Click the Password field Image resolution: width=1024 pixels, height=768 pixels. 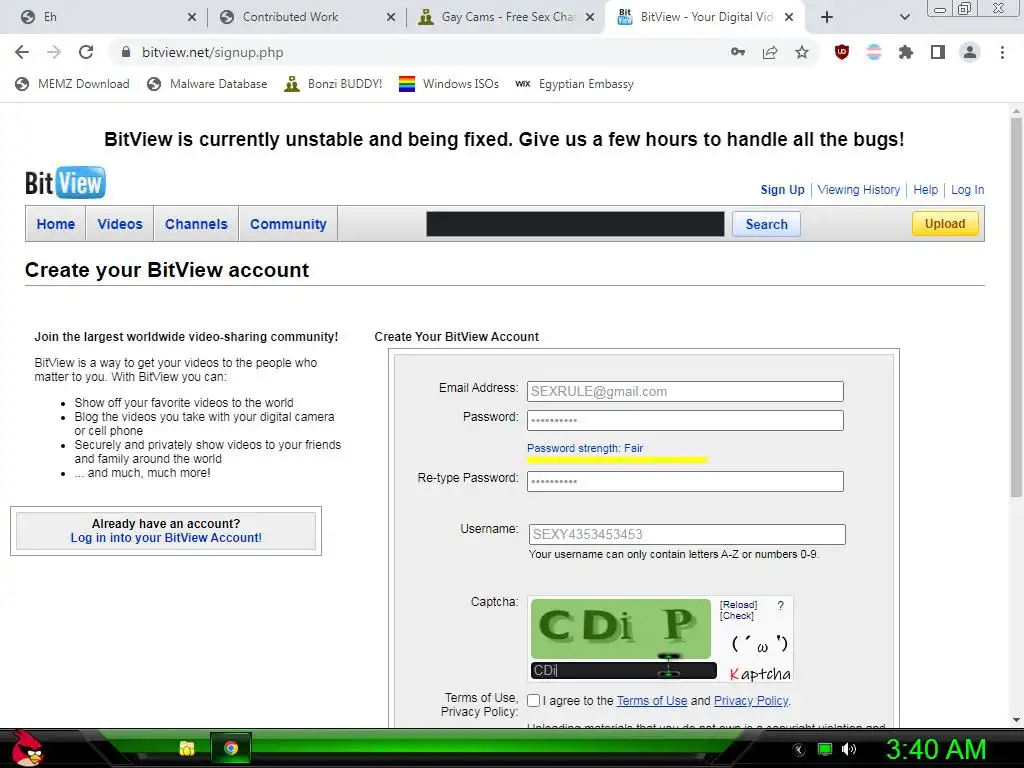685,421
